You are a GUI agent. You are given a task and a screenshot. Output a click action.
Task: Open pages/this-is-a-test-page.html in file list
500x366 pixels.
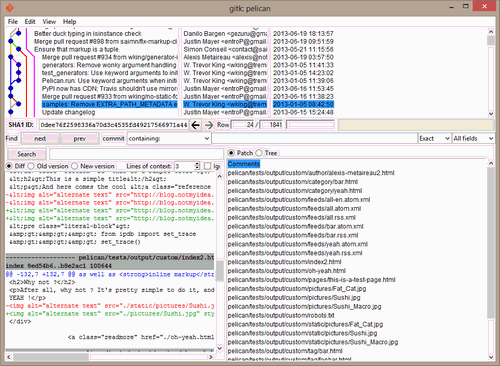click(311, 280)
